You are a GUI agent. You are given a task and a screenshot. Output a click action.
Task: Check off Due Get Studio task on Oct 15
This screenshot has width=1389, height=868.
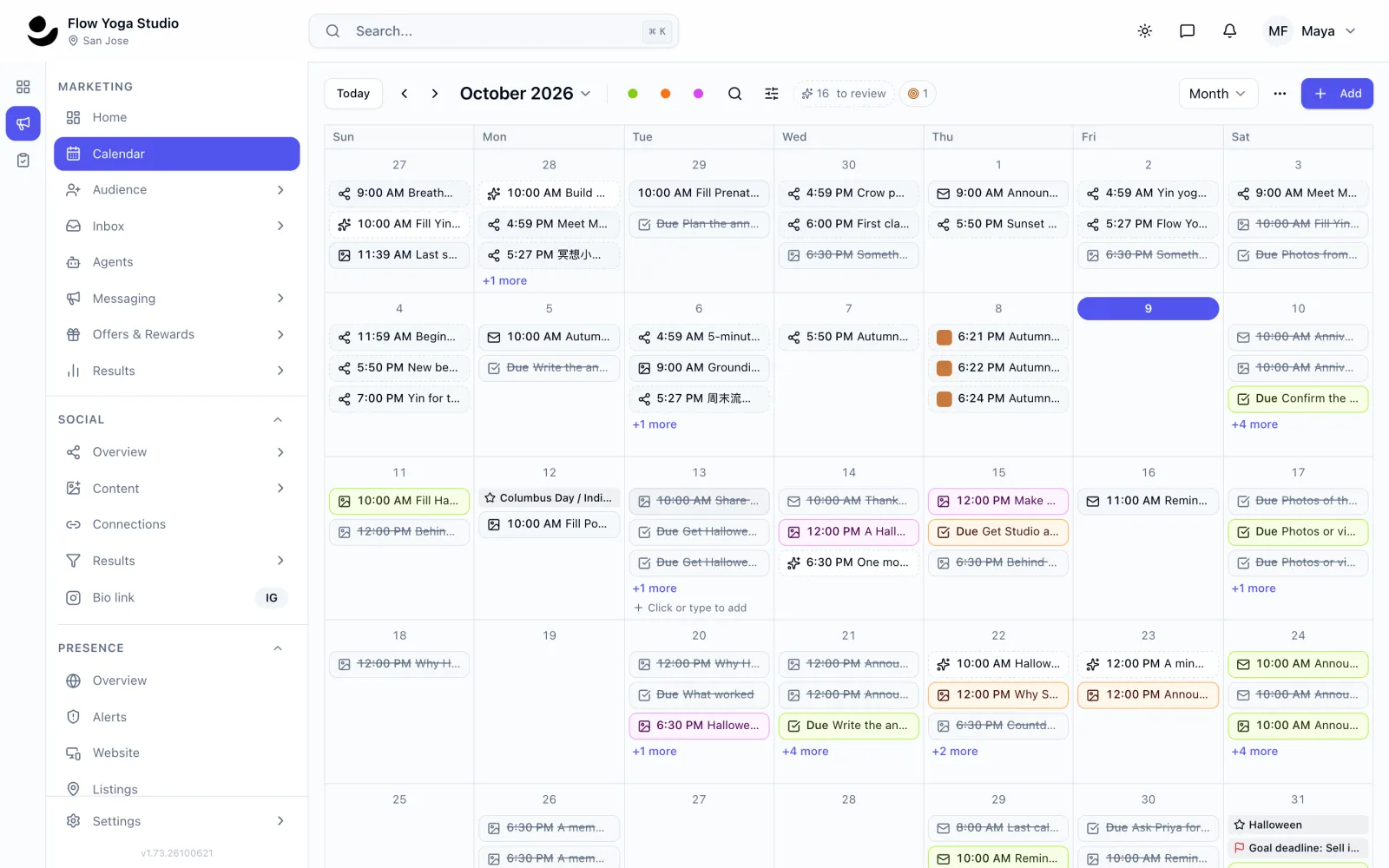pos(944,532)
